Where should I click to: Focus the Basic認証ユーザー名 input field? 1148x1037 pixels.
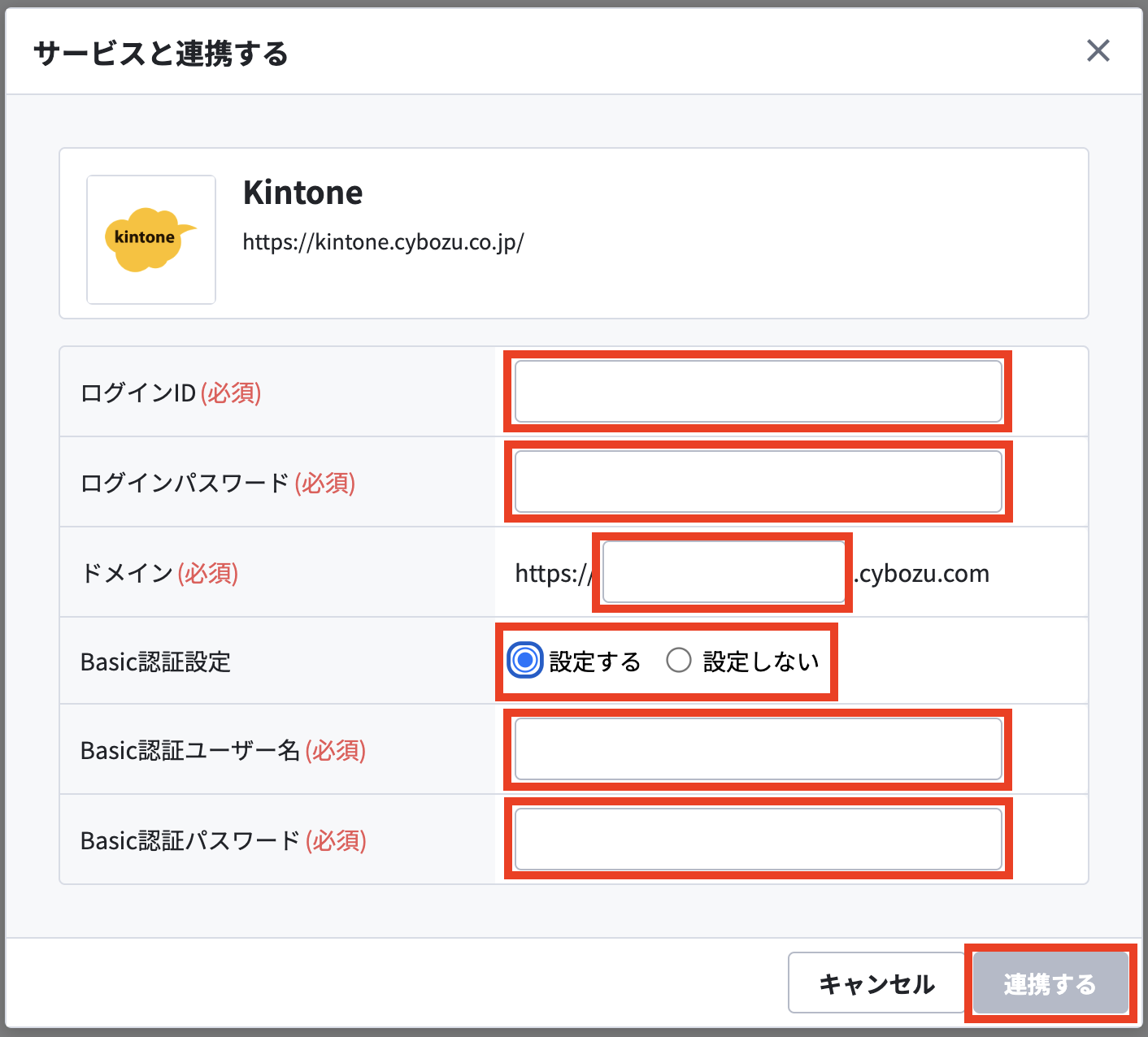pos(758,749)
